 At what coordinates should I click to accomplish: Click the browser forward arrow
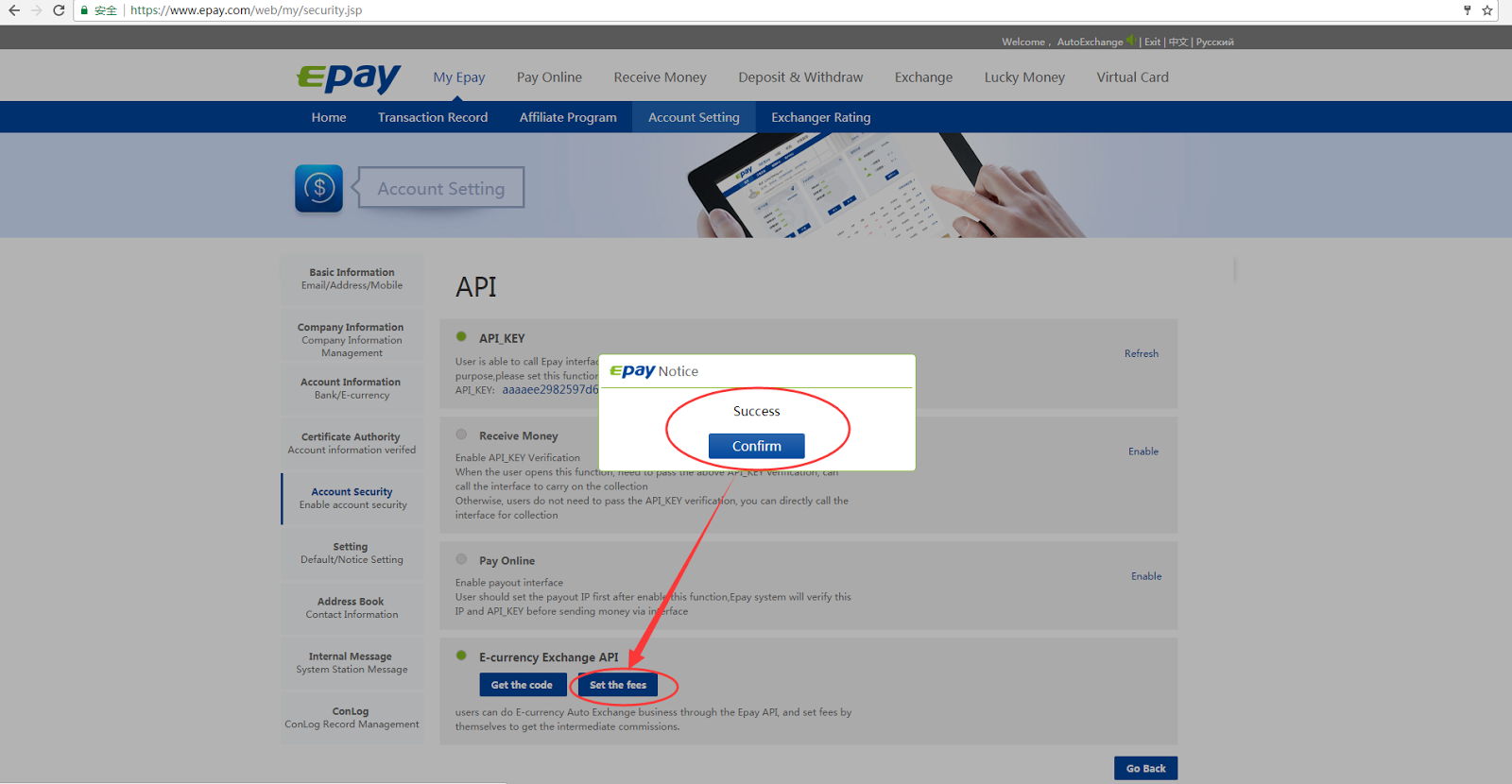[x=37, y=10]
